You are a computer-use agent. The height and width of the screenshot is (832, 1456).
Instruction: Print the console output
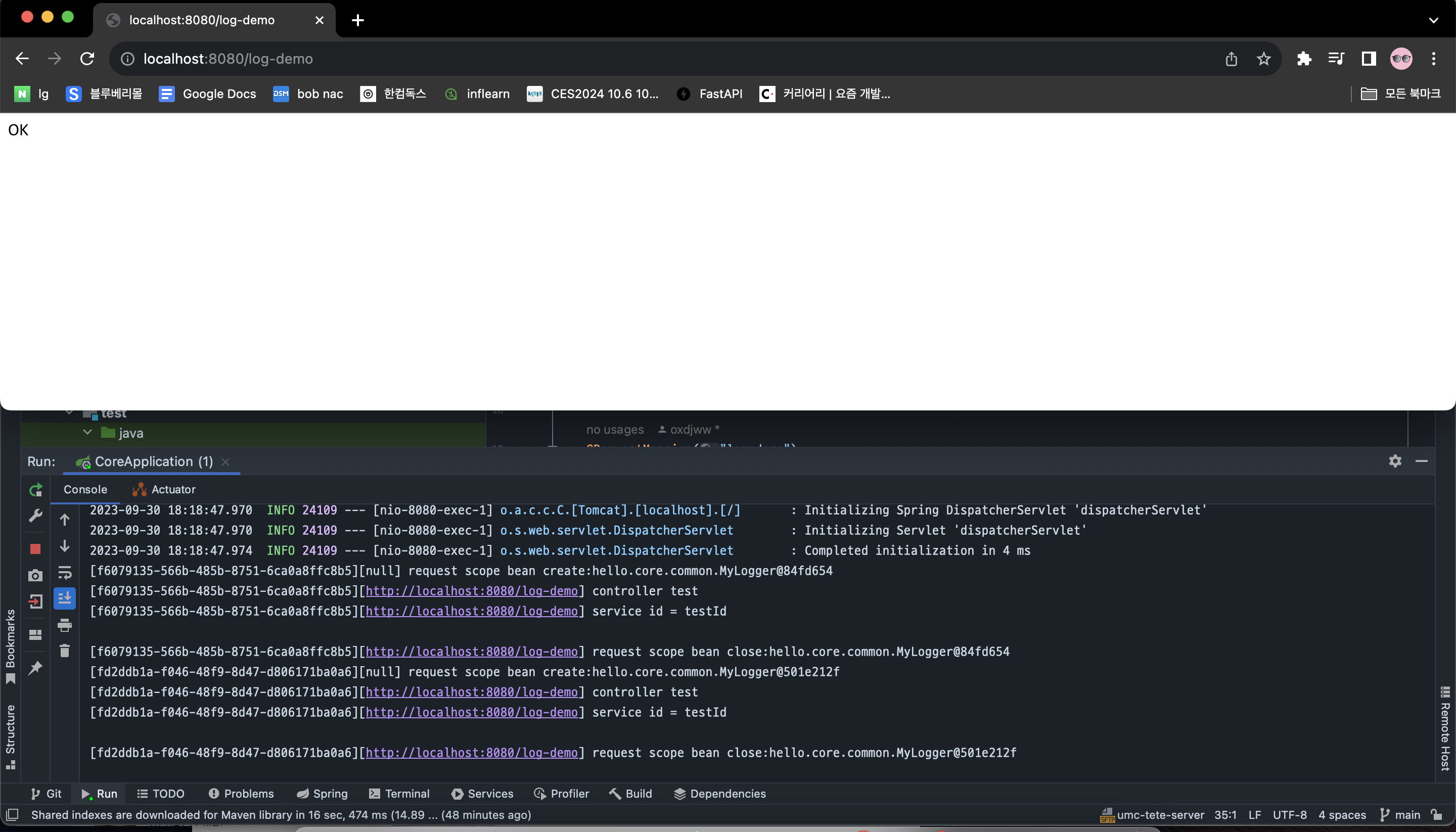[x=65, y=625]
